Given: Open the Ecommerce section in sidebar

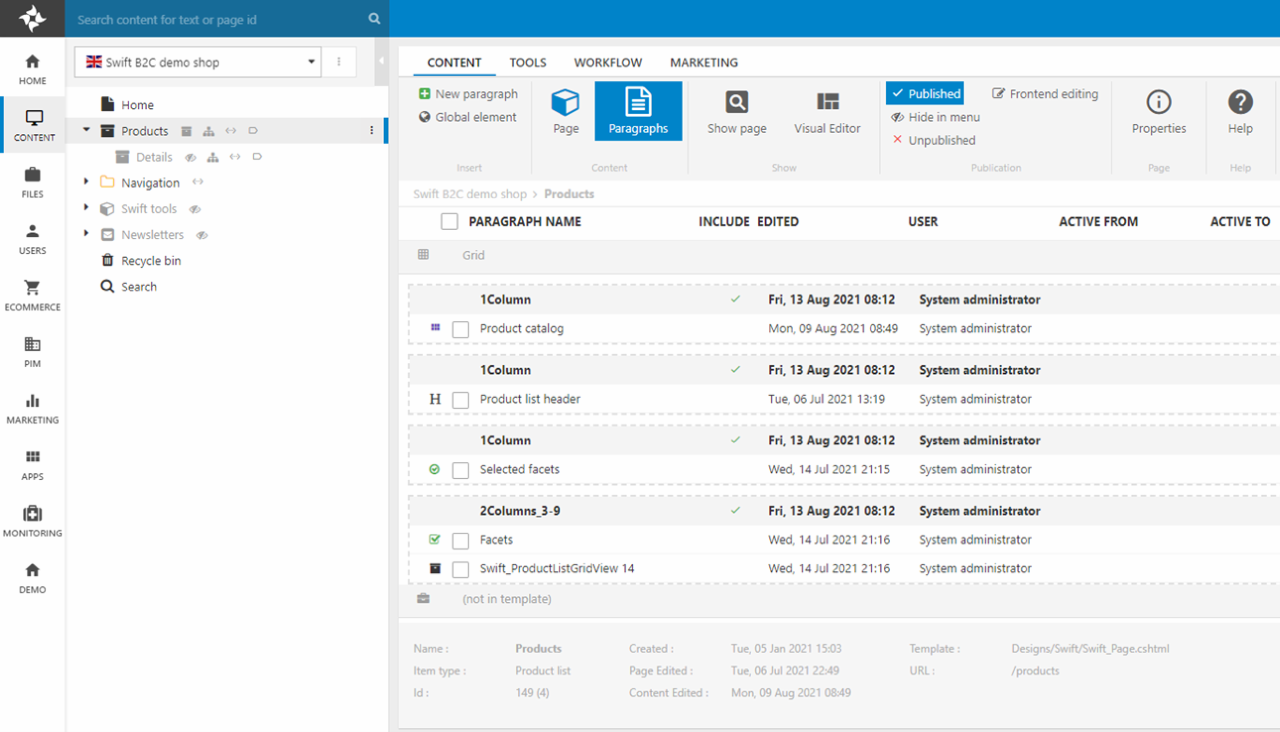Looking at the screenshot, I should pos(32,295).
